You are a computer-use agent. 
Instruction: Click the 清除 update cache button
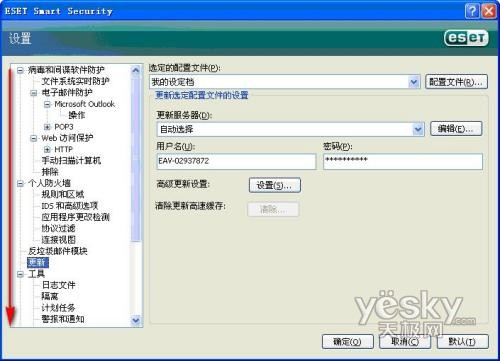[x=273, y=210]
